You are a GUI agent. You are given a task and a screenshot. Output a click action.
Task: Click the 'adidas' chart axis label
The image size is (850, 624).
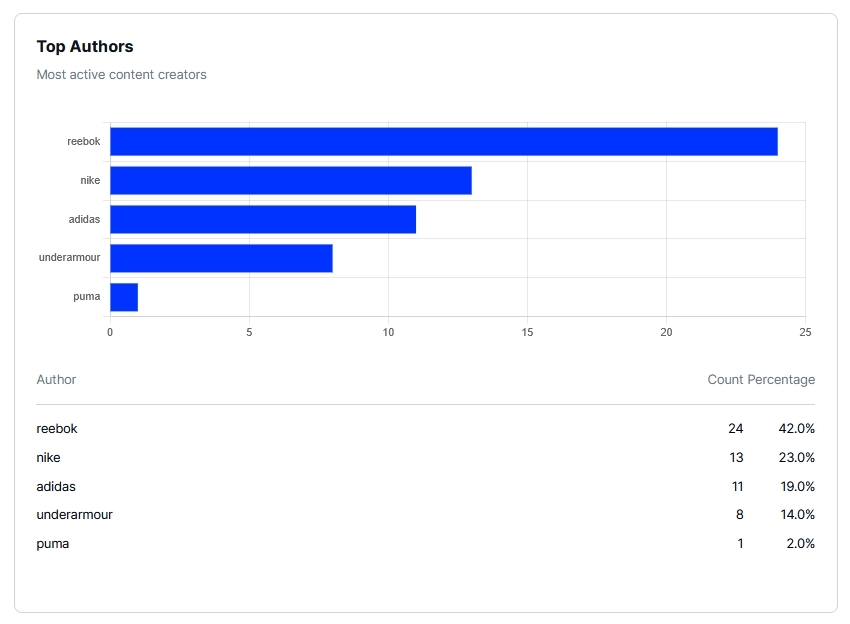tap(84, 220)
